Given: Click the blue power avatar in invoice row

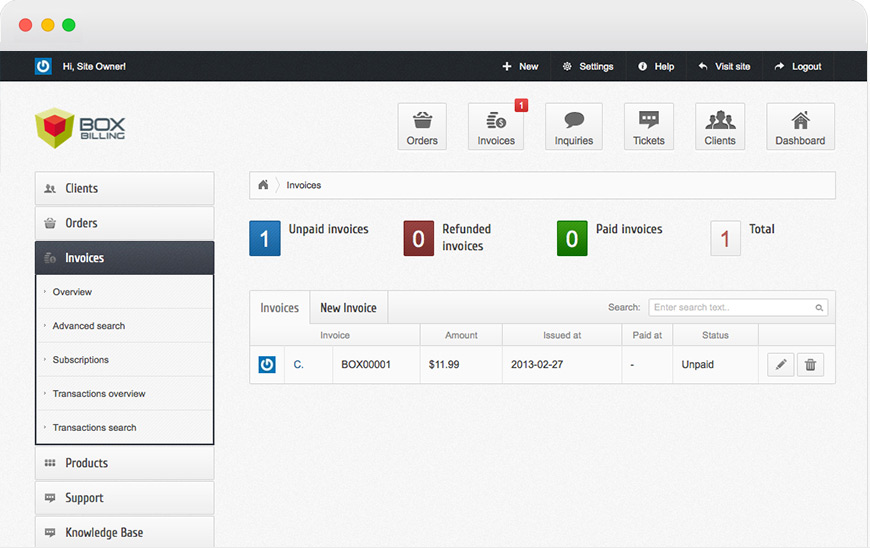Looking at the screenshot, I should (x=267, y=364).
